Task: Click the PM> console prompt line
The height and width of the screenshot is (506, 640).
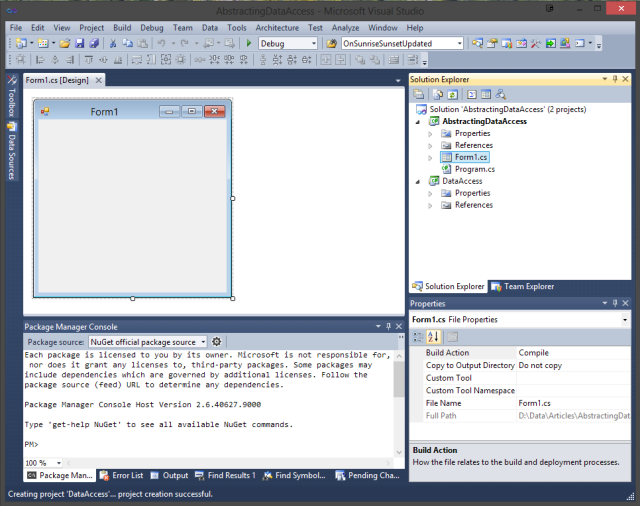Action: point(31,444)
